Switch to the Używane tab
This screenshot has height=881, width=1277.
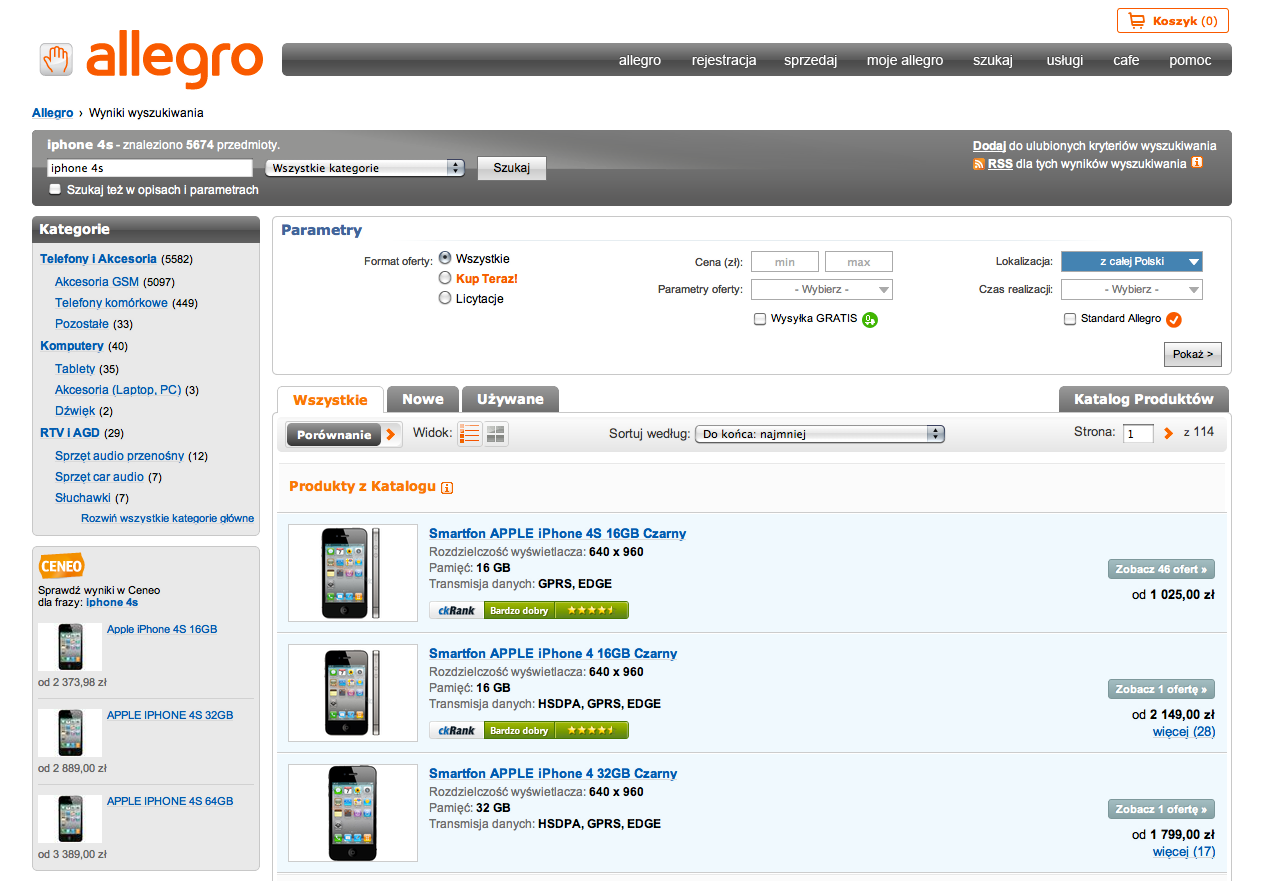(x=510, y=399)
